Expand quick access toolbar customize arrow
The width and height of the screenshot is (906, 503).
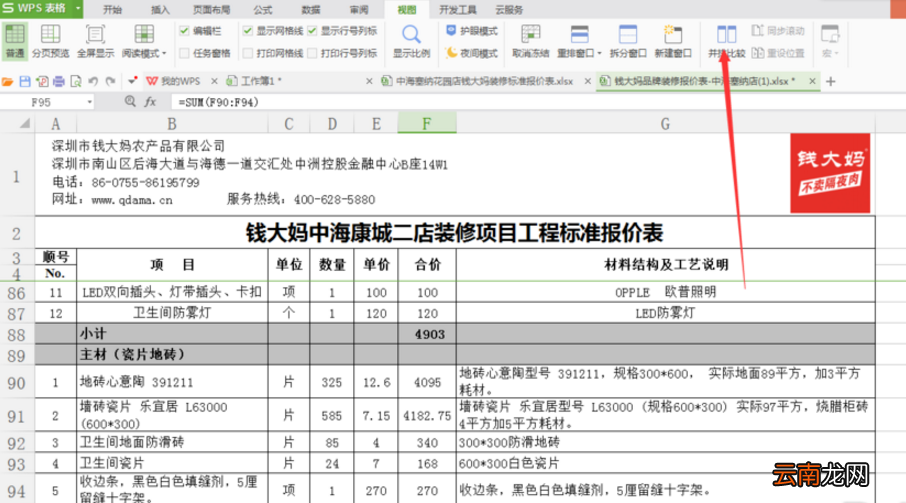click(x=132, y=81)
